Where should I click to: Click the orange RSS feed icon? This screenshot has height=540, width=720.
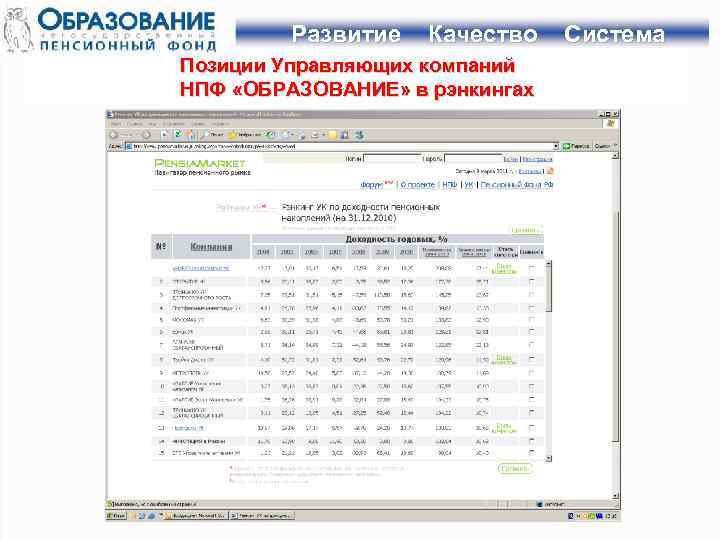550,171
